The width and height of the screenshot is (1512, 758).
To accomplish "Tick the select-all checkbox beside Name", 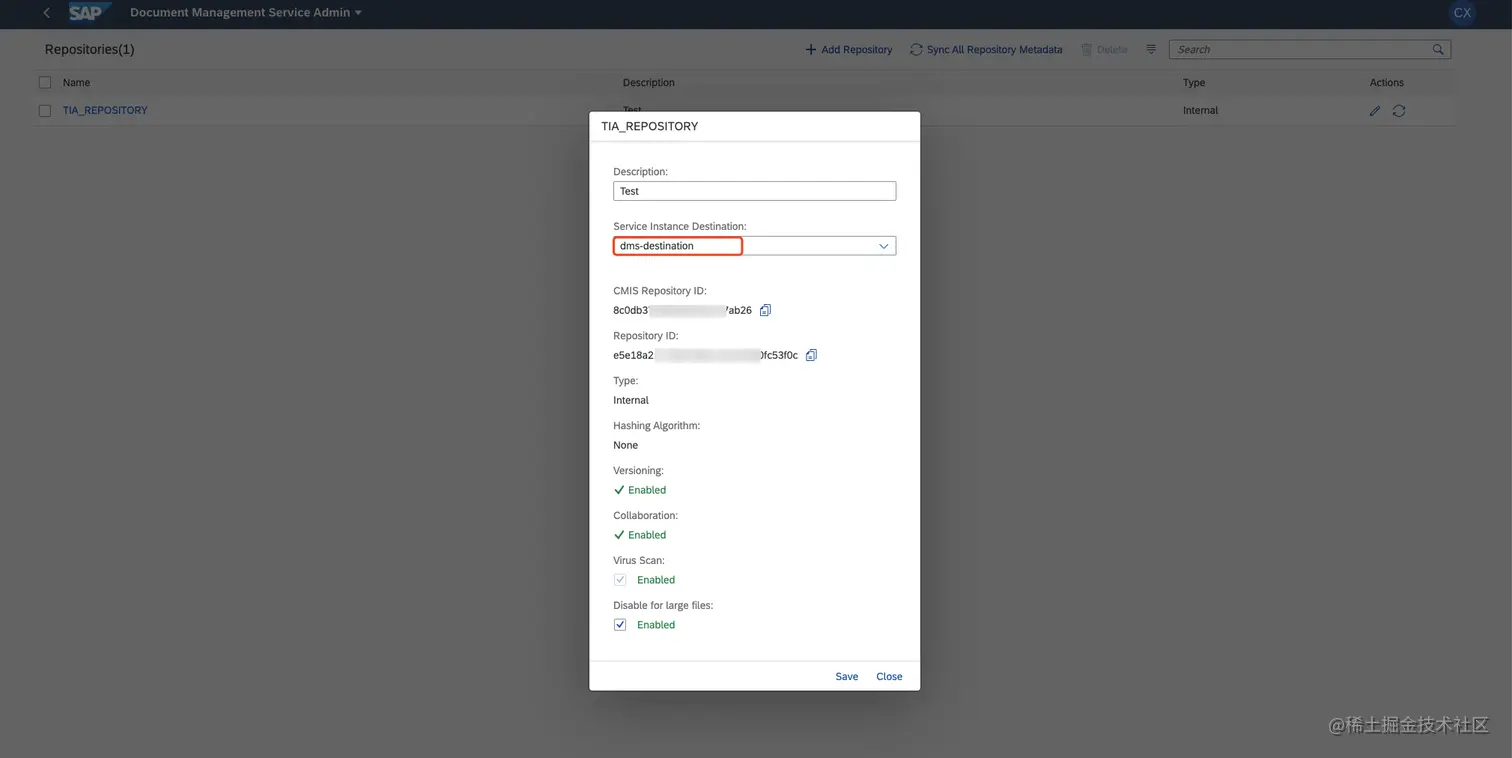I will (x=45, y=82).
